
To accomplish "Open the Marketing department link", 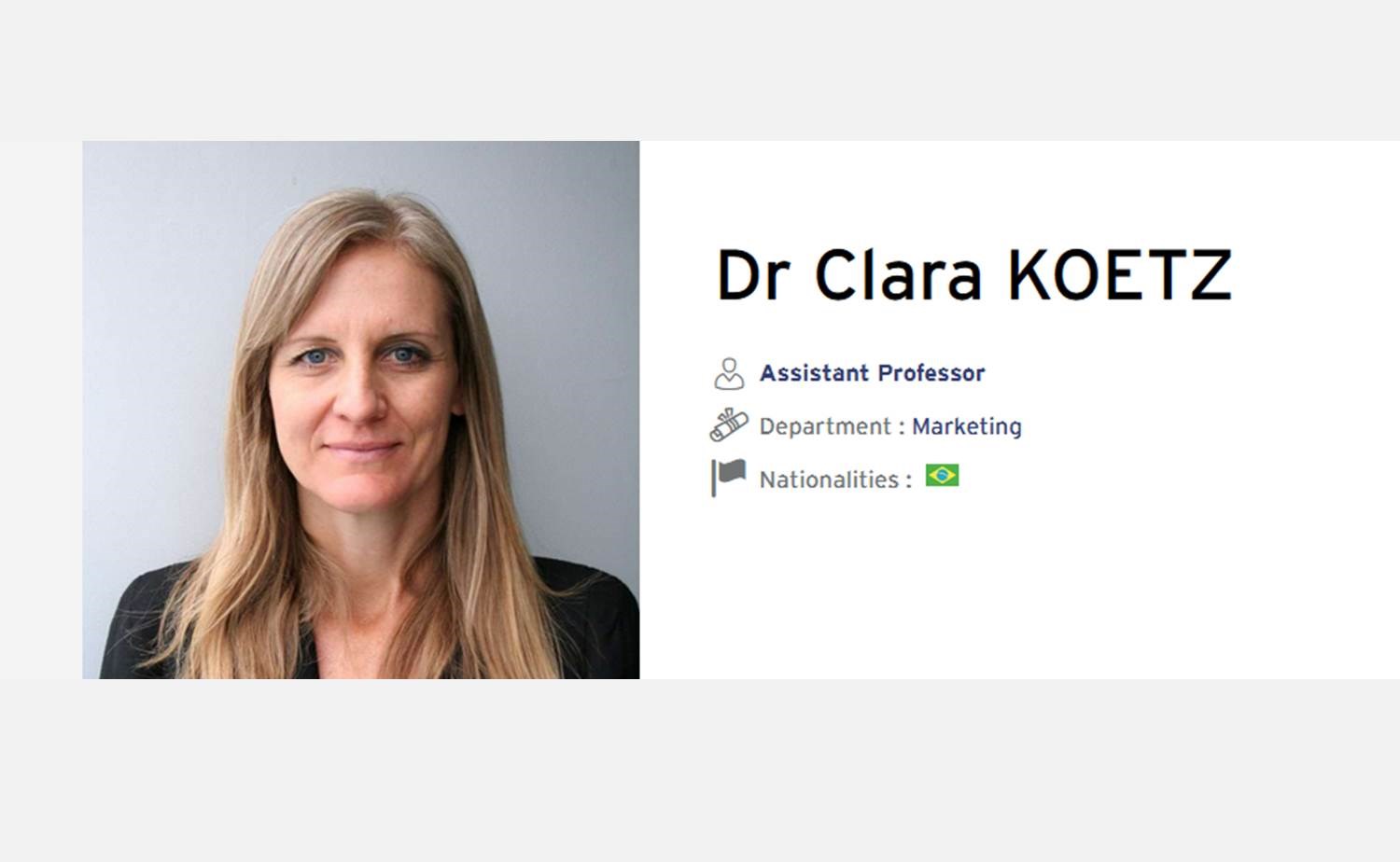I will pyautogui.click(x=967, y=426).
